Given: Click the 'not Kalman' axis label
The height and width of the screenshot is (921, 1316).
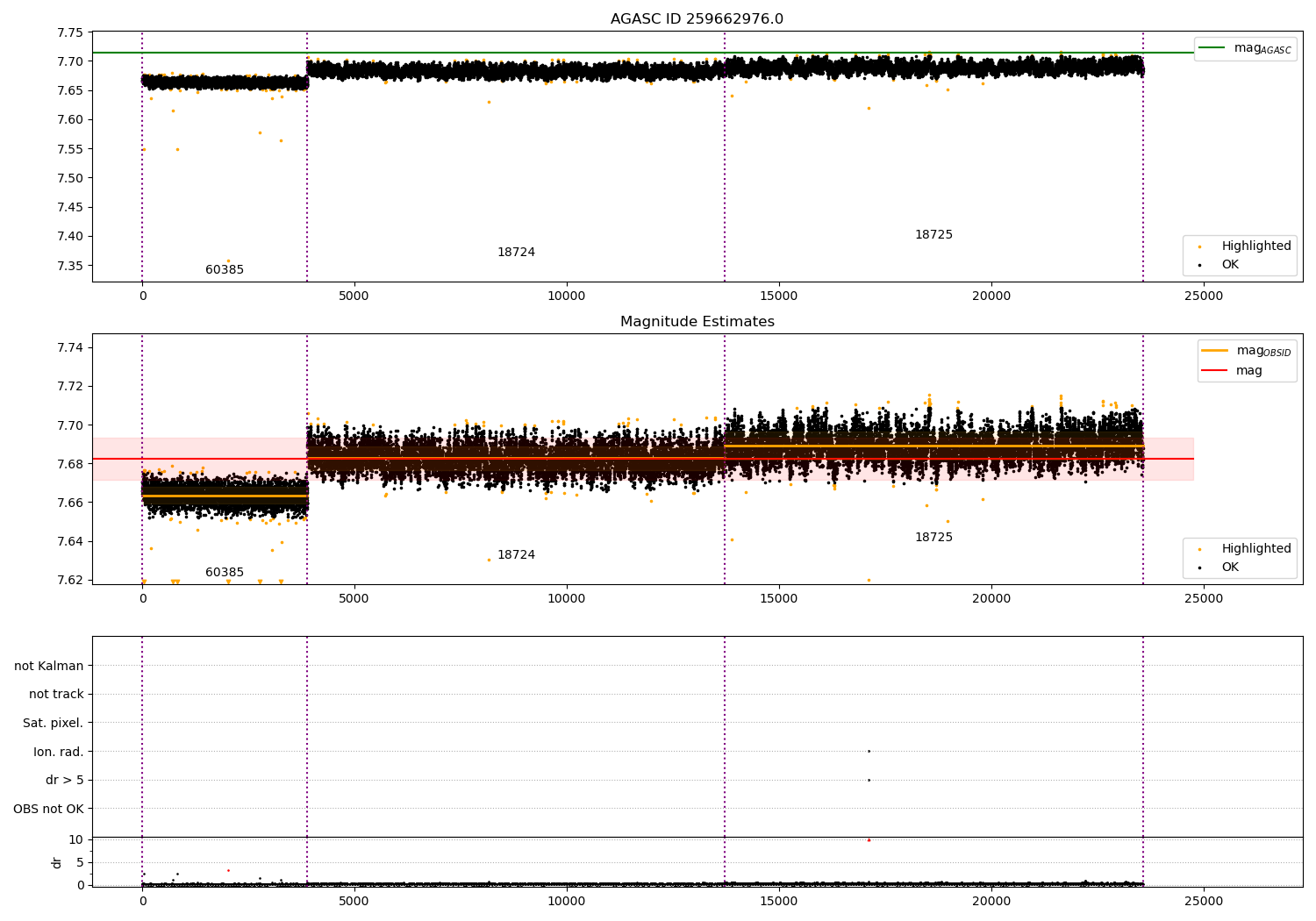Looking at the screenshot, I should point(49,667).
